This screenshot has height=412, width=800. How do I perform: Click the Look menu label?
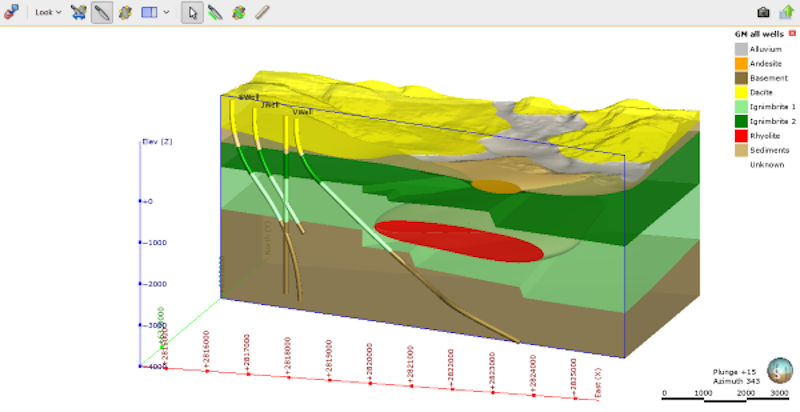coord(43,13)
